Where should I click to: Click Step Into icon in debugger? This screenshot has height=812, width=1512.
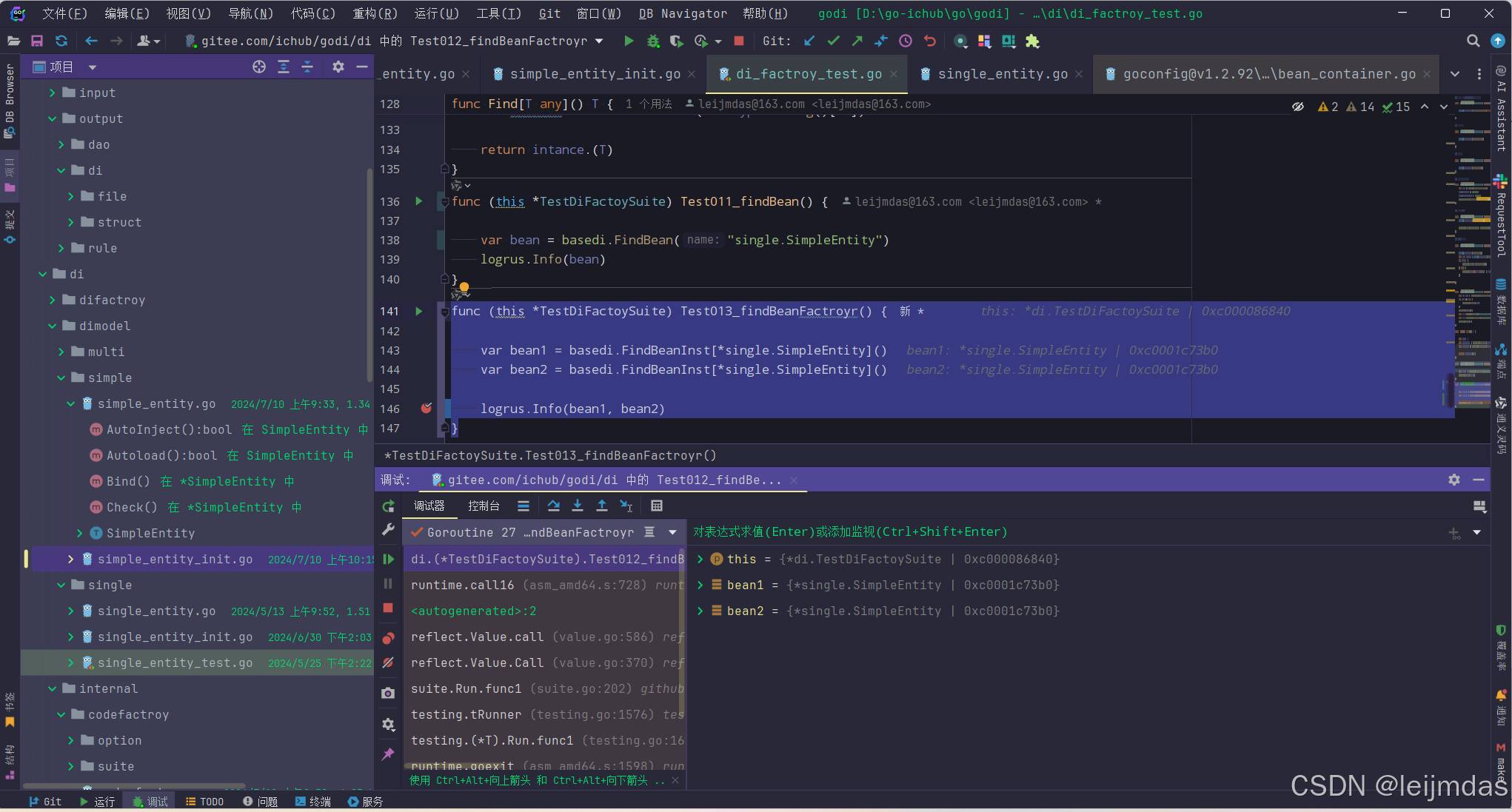point(578,506)
